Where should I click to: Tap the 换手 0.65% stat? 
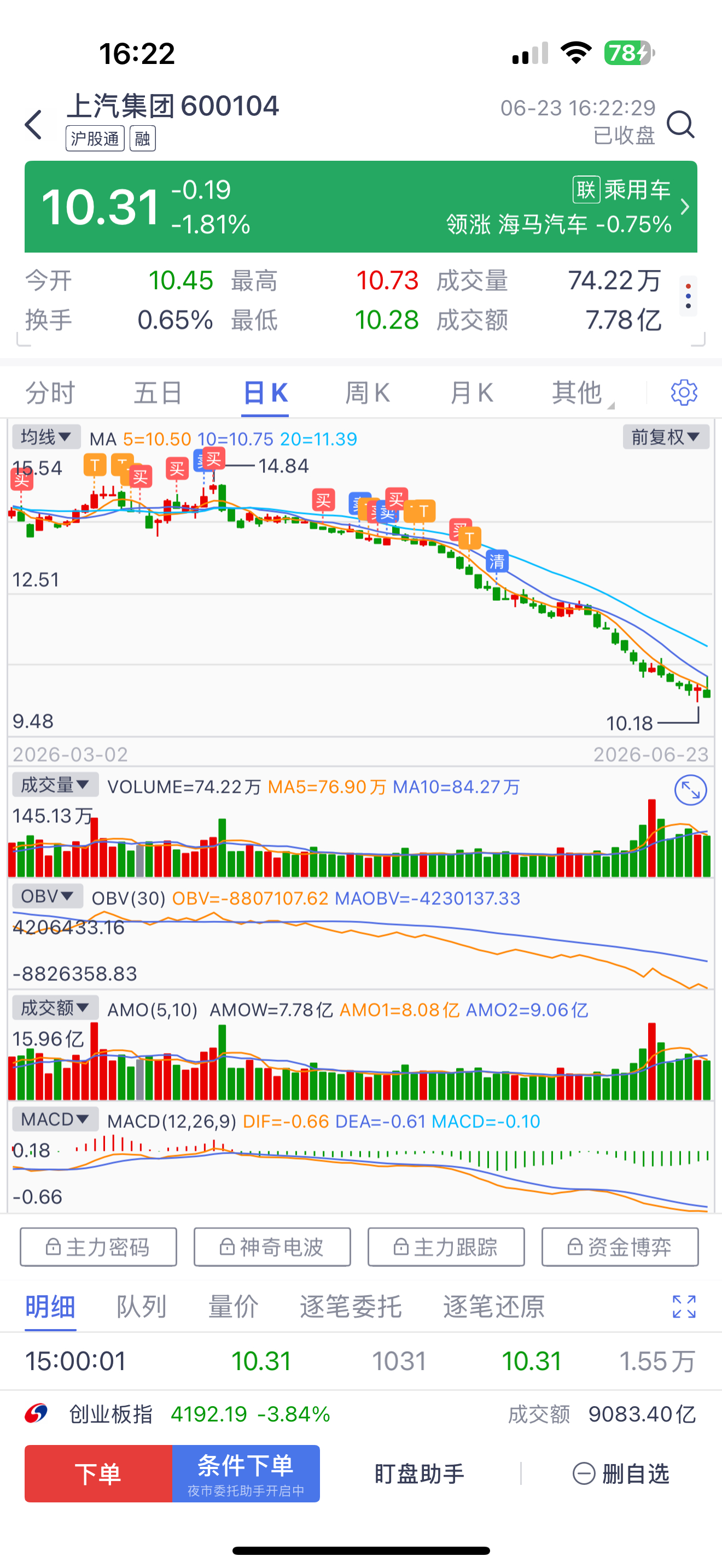coord(119,320)
